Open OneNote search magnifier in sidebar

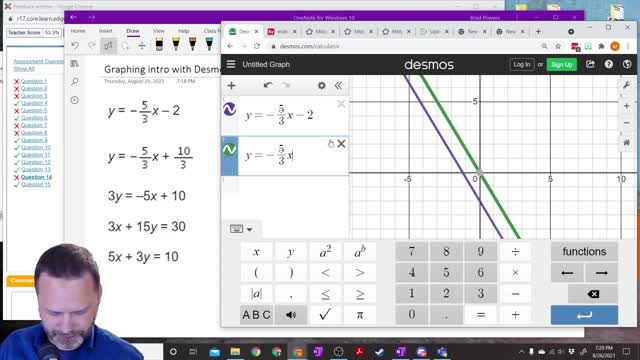[x=75, y=82]
